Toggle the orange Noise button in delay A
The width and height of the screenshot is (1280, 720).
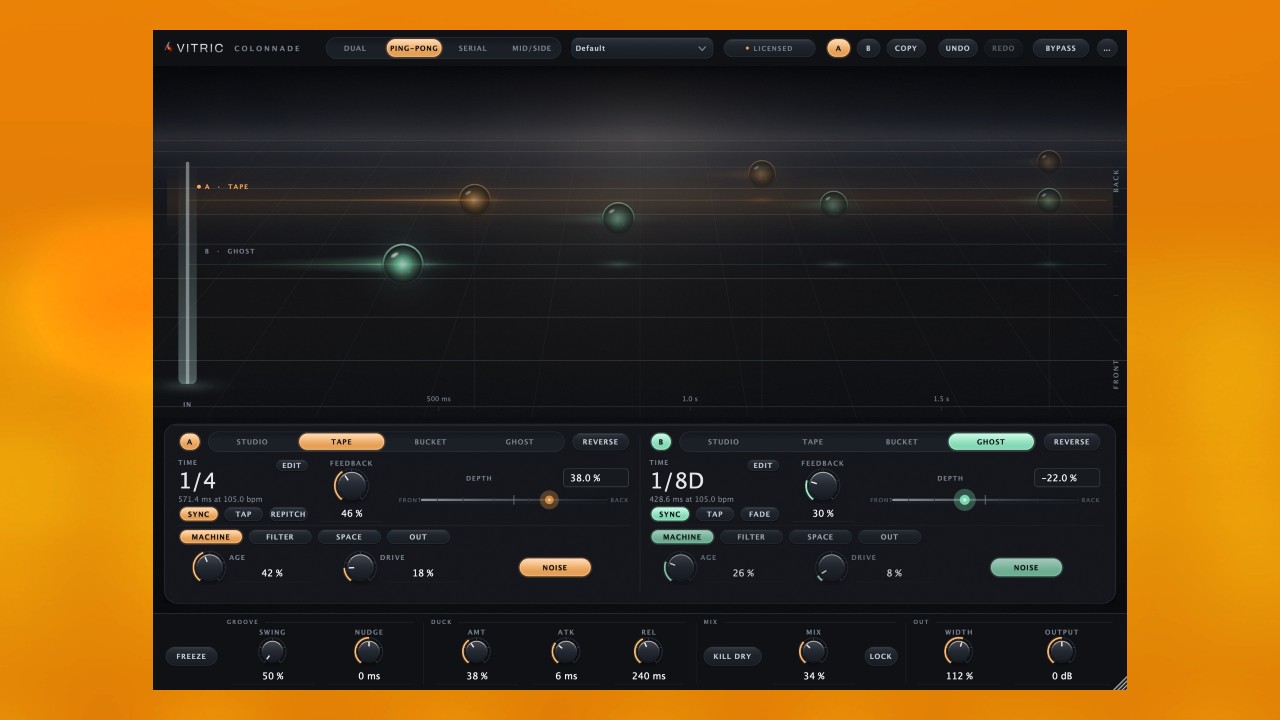[x=555, y=568]
